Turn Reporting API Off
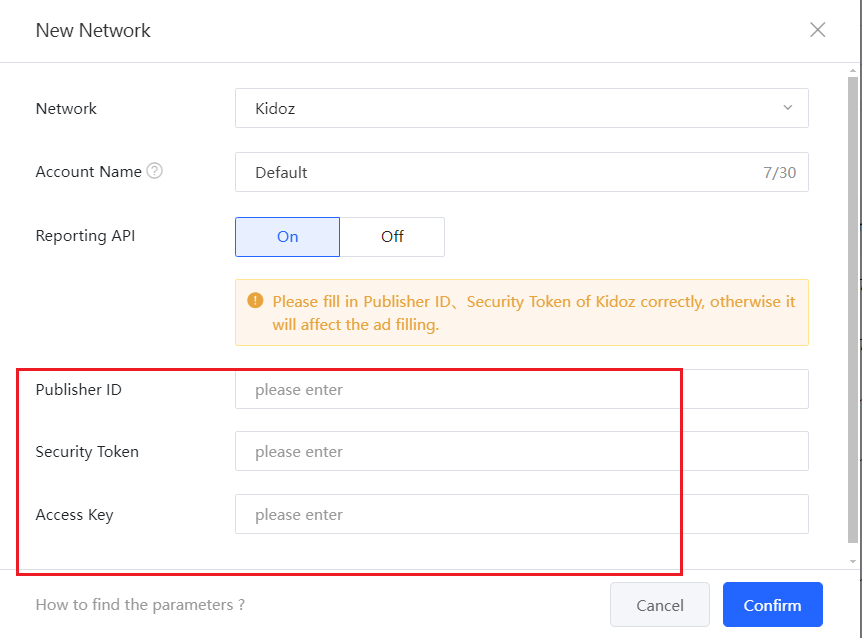The width and height of the screenshot is (862, 638). pos(392,237)
